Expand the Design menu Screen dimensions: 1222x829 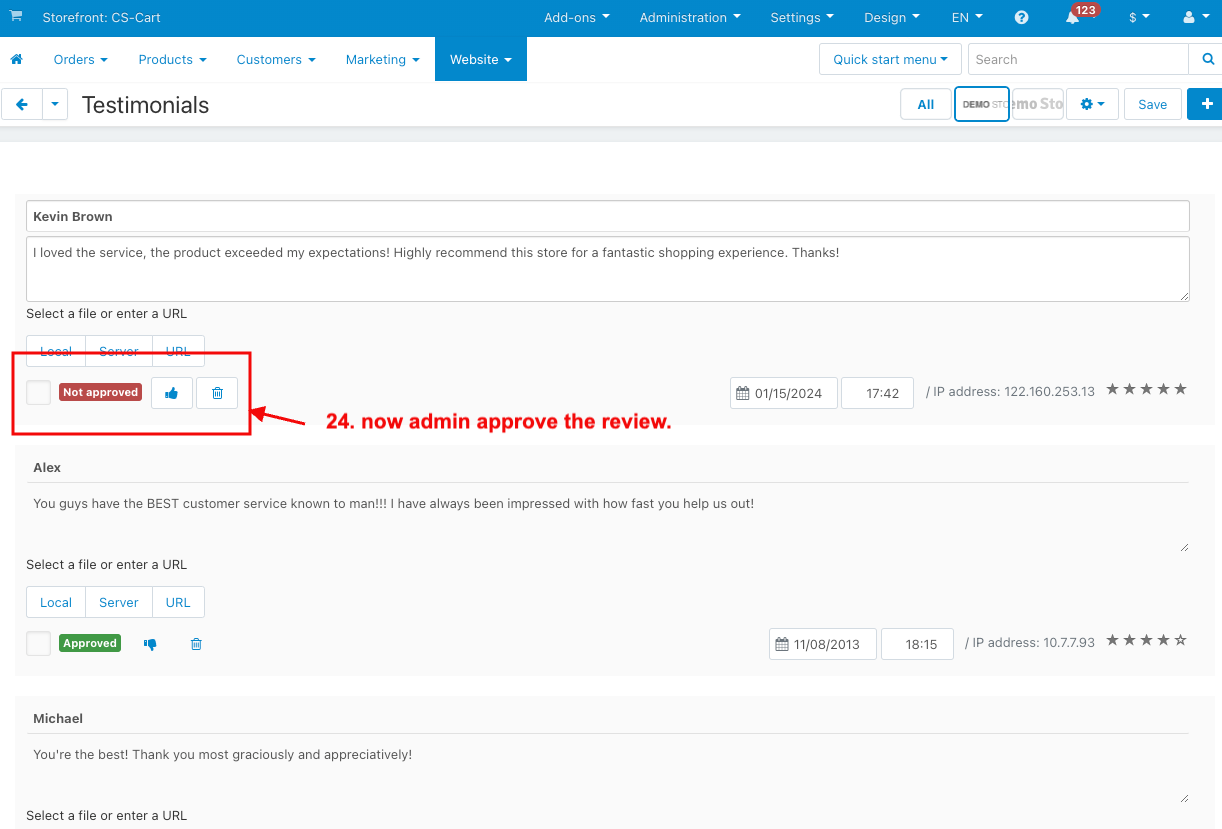click(x=892, y=17)
